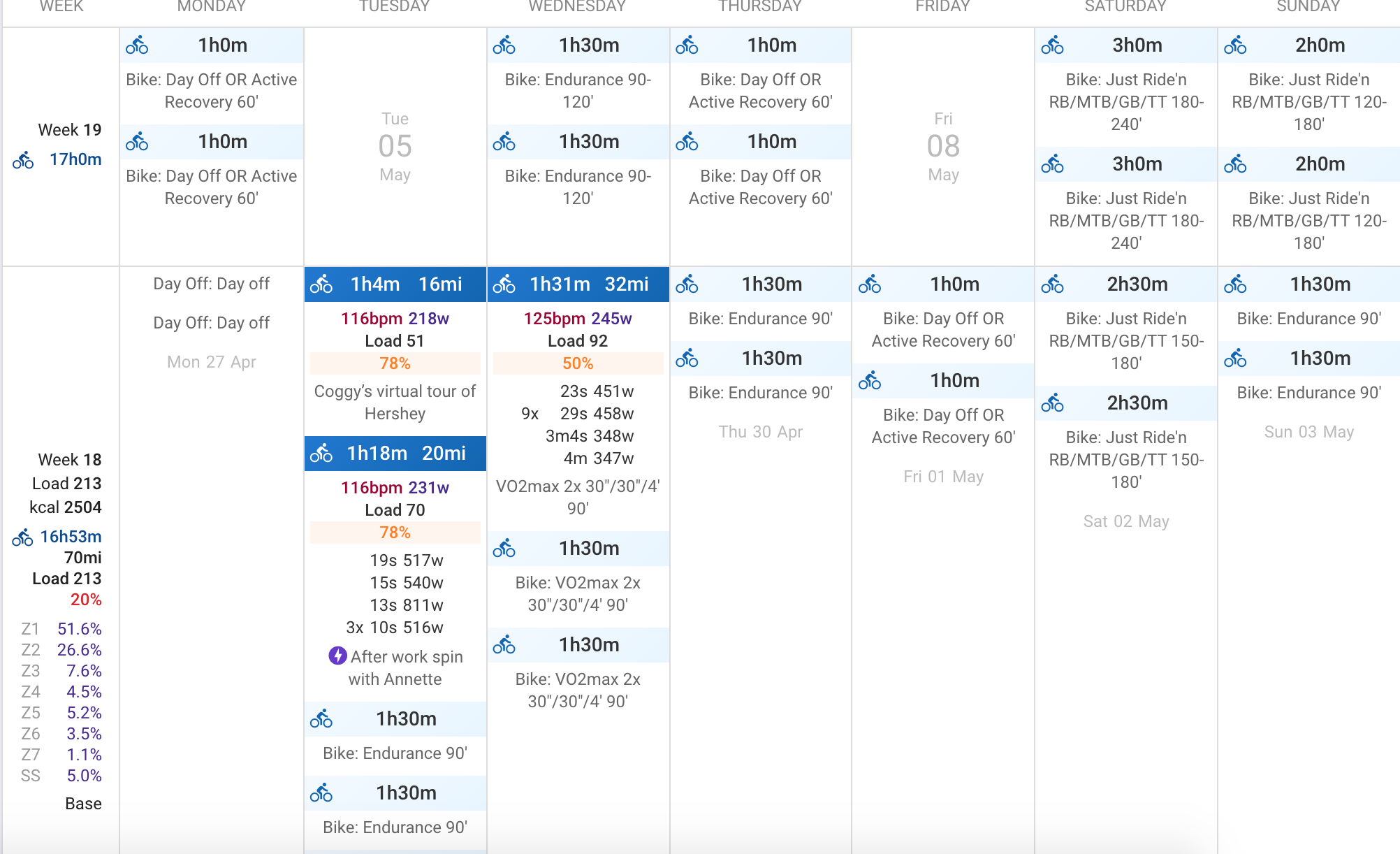Screen dimensions: 1400x854
Task: Click the 50% intensity bar on Wednesday ride
Action: pos(578,363)
